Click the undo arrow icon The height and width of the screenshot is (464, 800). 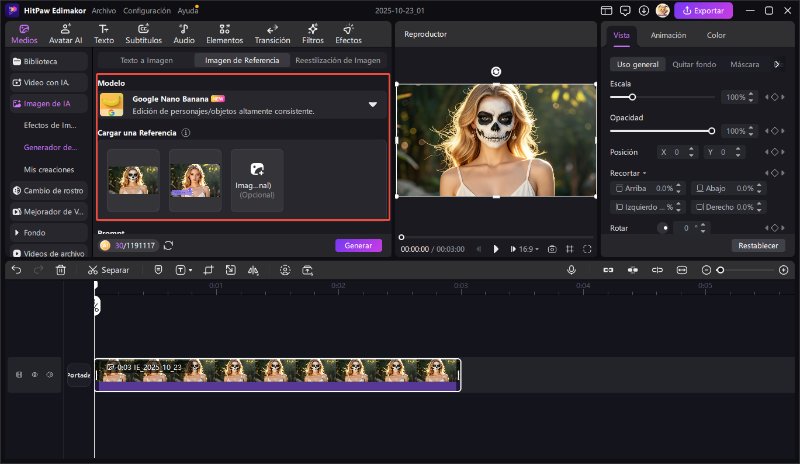click(x=16, y=270)
